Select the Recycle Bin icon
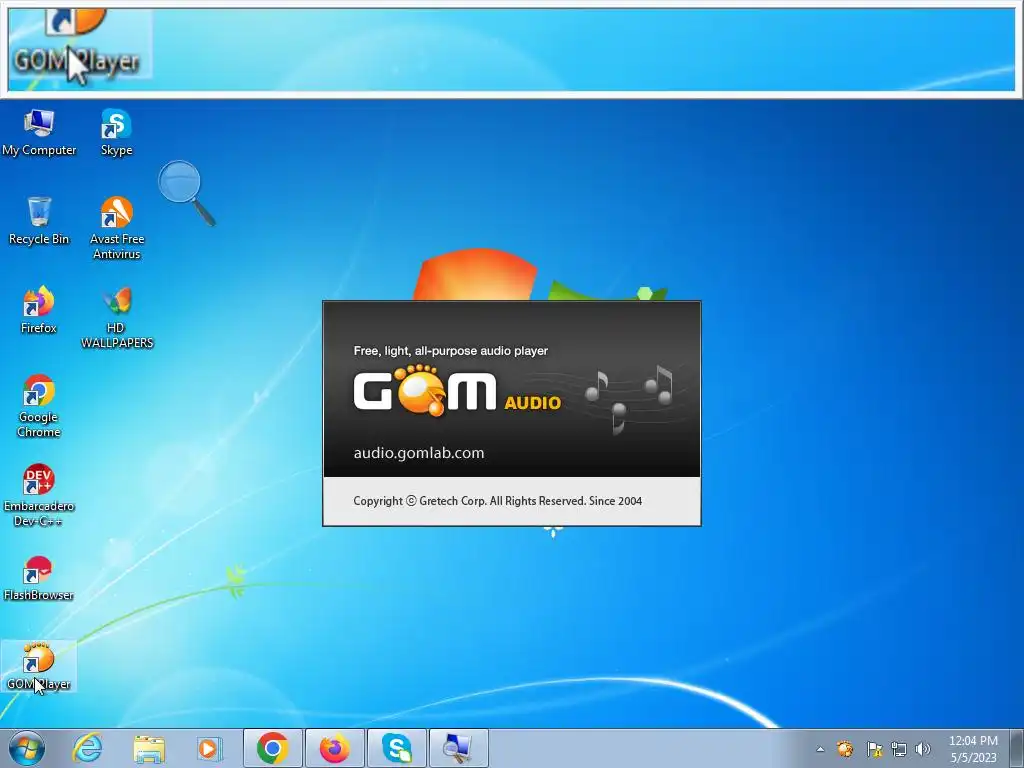Viewport: 1024px width, 768px height. [39, 221]
